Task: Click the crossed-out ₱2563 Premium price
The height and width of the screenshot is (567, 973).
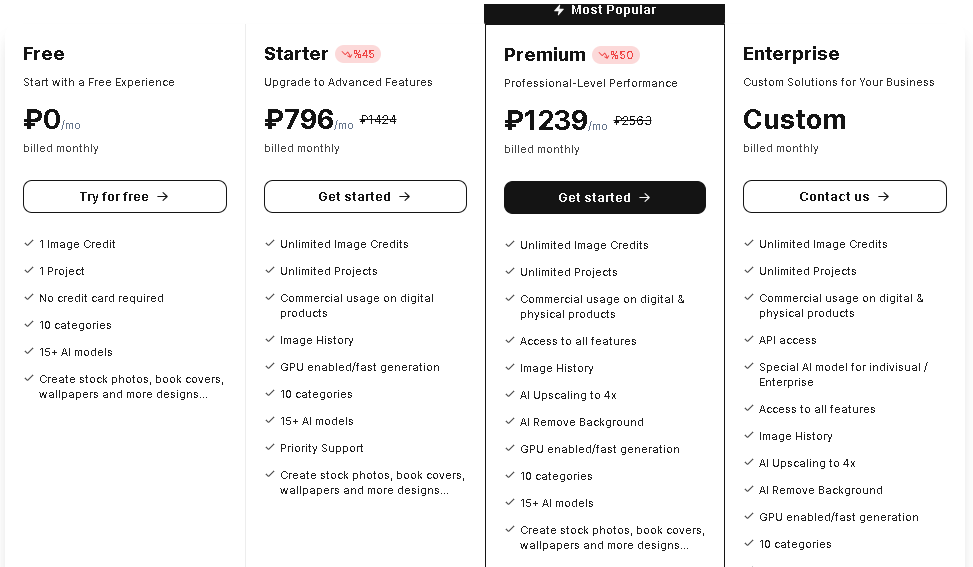Action: (x=632, y=121)
